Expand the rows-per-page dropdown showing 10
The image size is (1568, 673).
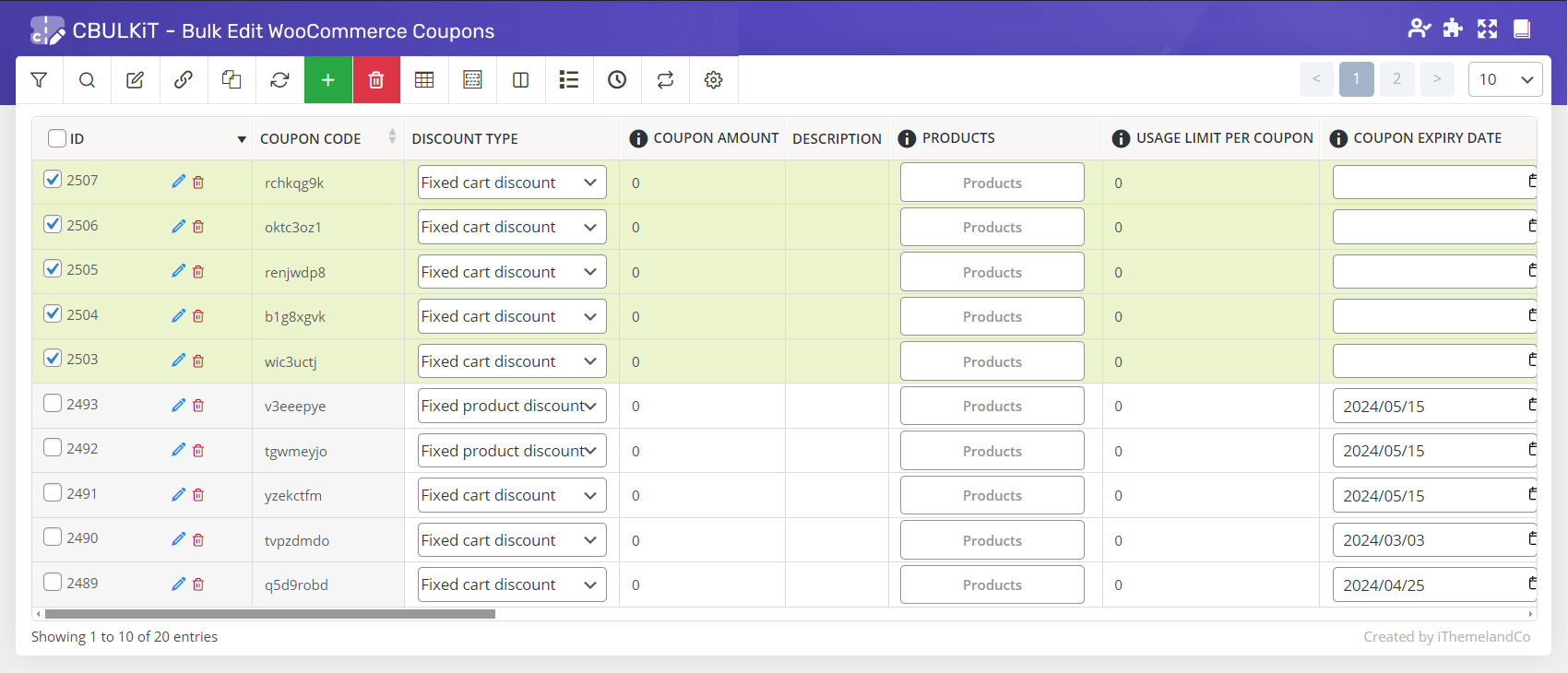click(1504, 79)
